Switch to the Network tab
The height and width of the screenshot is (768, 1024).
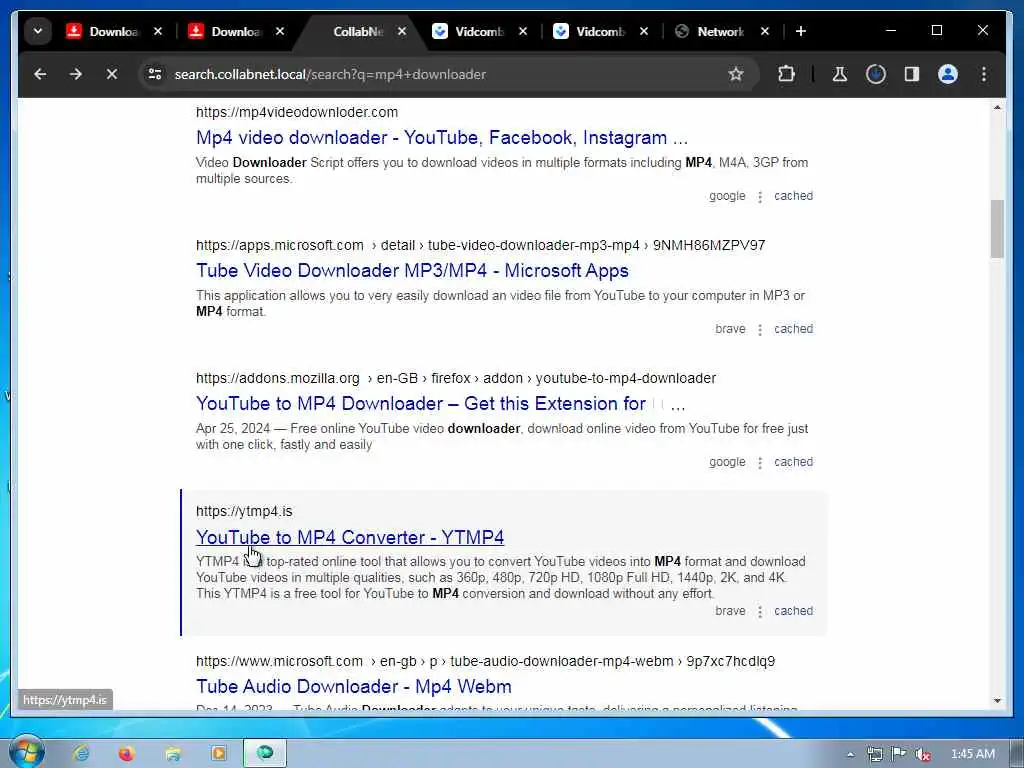pyautogui.click(x=711, y=31)
